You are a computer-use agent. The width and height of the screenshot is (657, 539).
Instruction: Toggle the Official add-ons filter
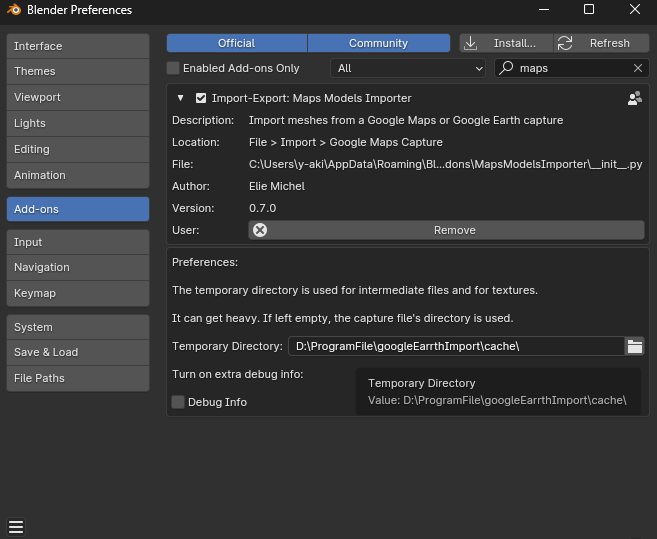click(x=237, y=43)
